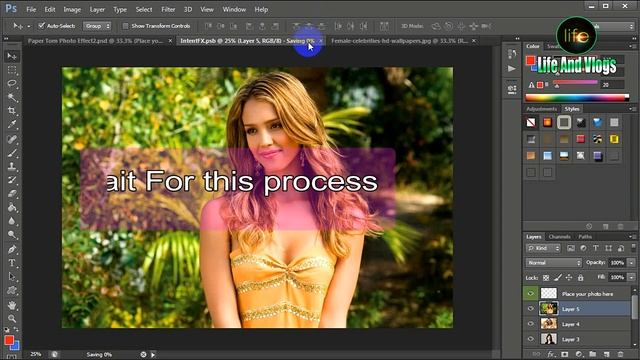Toggle lock all padlock
This screenshot has height=360, width=640.
[580, 278]
